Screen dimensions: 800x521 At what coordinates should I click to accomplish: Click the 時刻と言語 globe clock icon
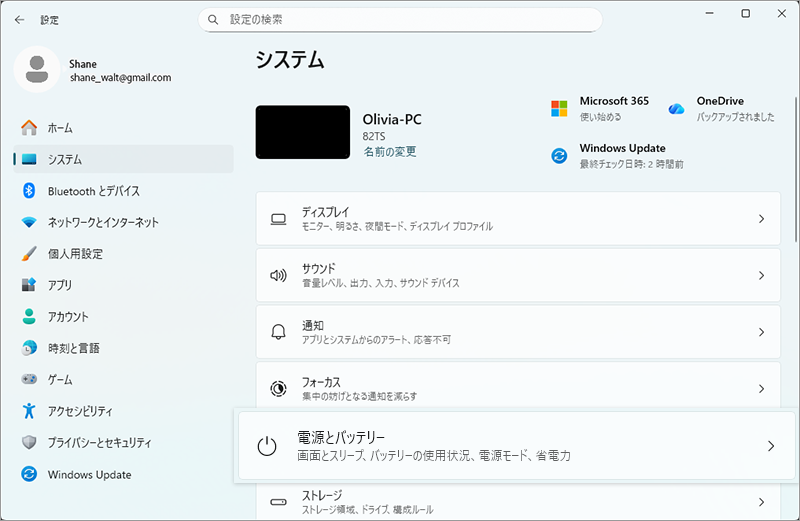click(29, 348)
